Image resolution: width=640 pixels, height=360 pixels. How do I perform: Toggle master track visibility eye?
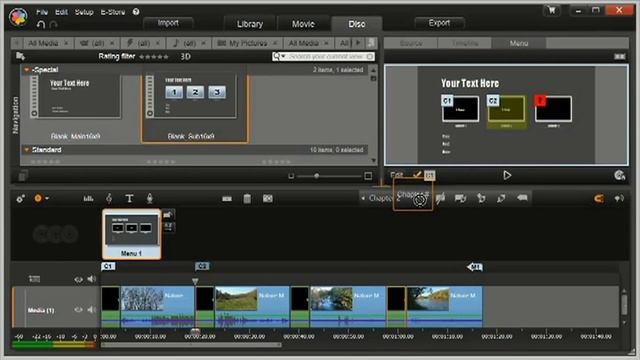(78, 279)
